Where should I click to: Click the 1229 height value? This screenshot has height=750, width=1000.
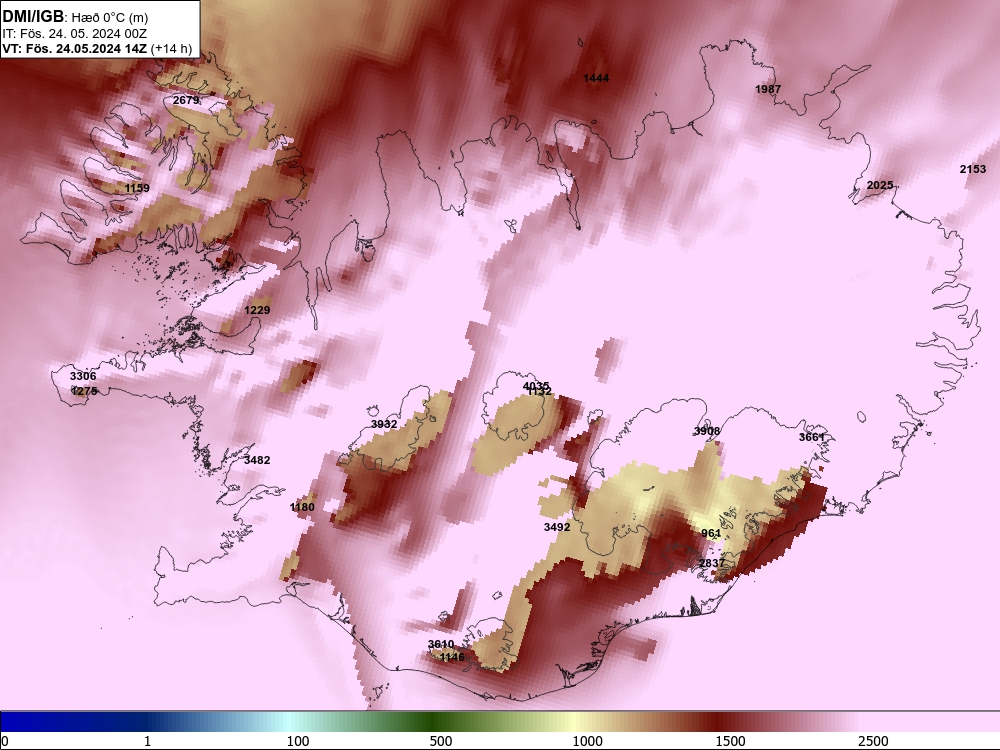pos(257,311)
